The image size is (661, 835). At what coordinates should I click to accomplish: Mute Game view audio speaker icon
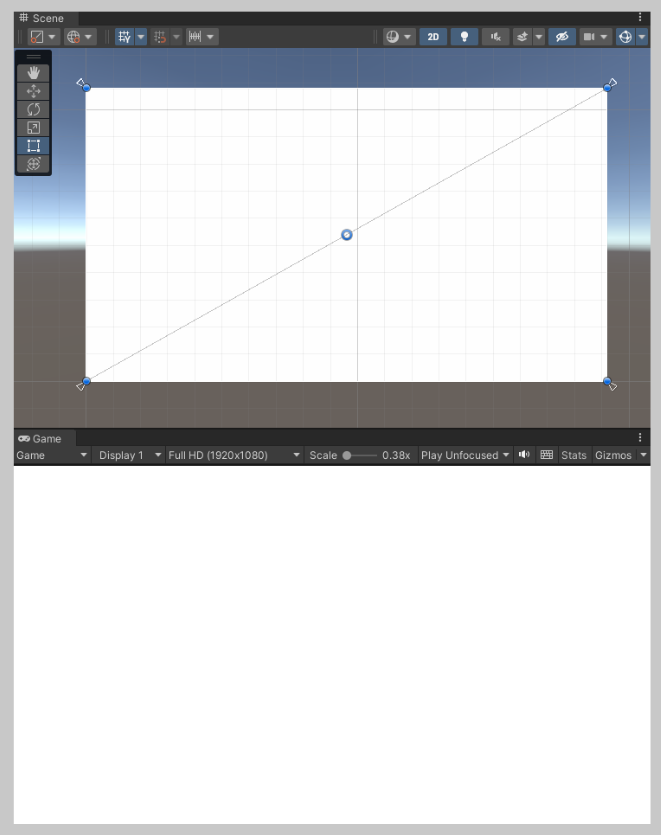(525, 454)
